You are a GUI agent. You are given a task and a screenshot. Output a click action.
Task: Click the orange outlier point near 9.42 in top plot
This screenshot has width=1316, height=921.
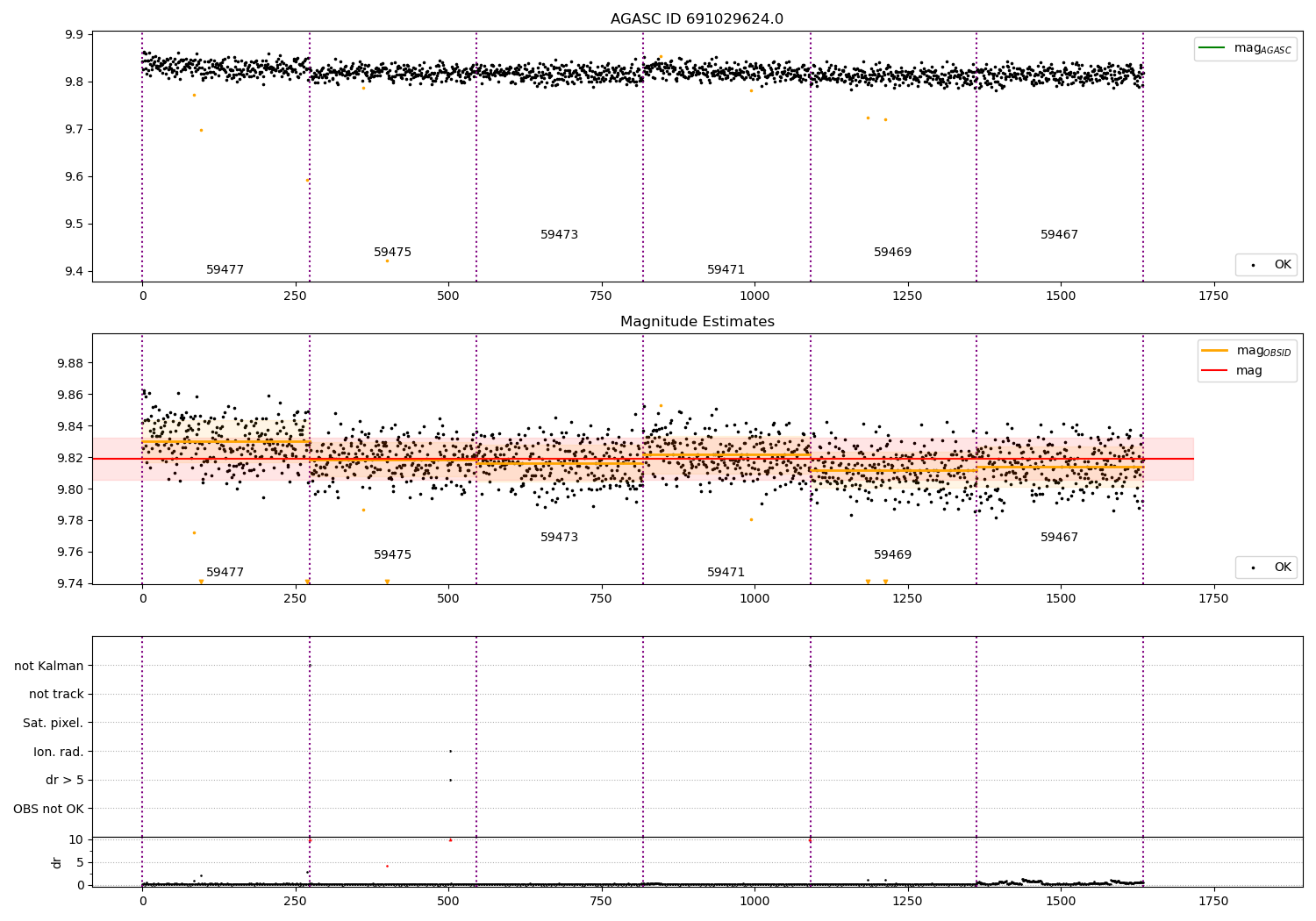(387, 261)
